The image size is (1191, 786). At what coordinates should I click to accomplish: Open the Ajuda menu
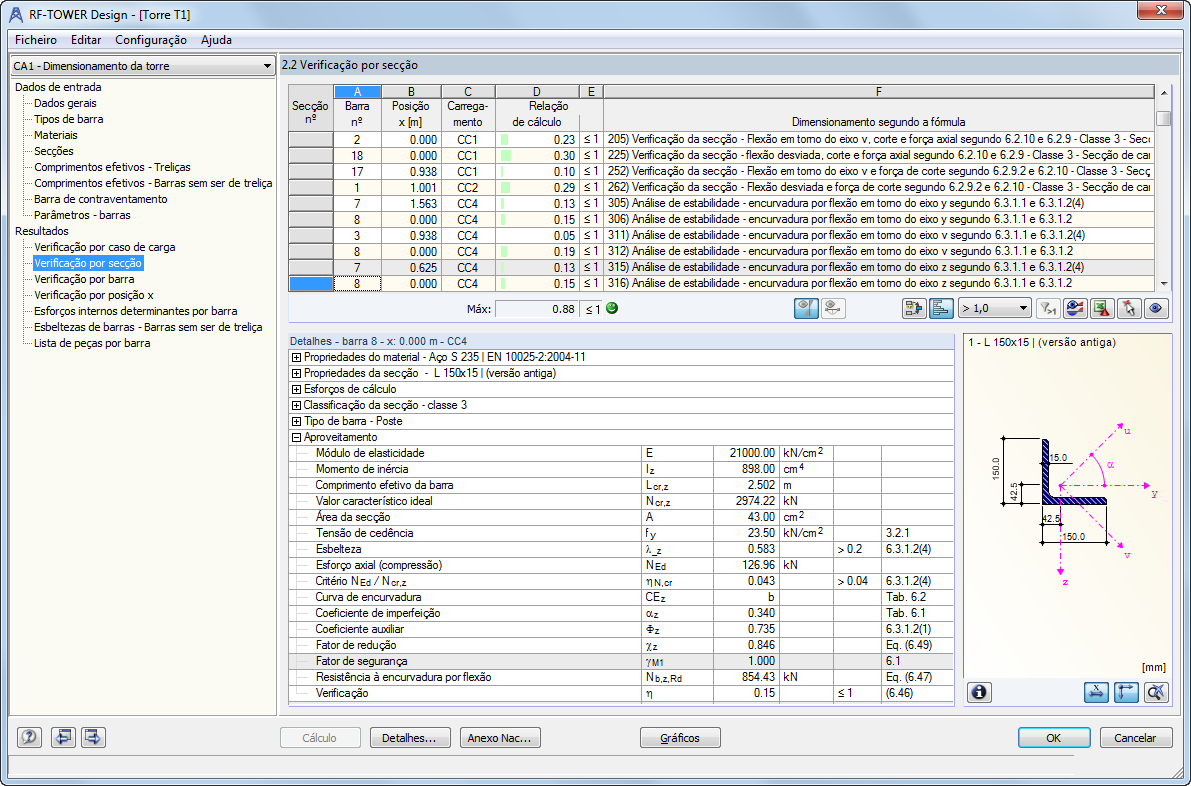[216, 39]
